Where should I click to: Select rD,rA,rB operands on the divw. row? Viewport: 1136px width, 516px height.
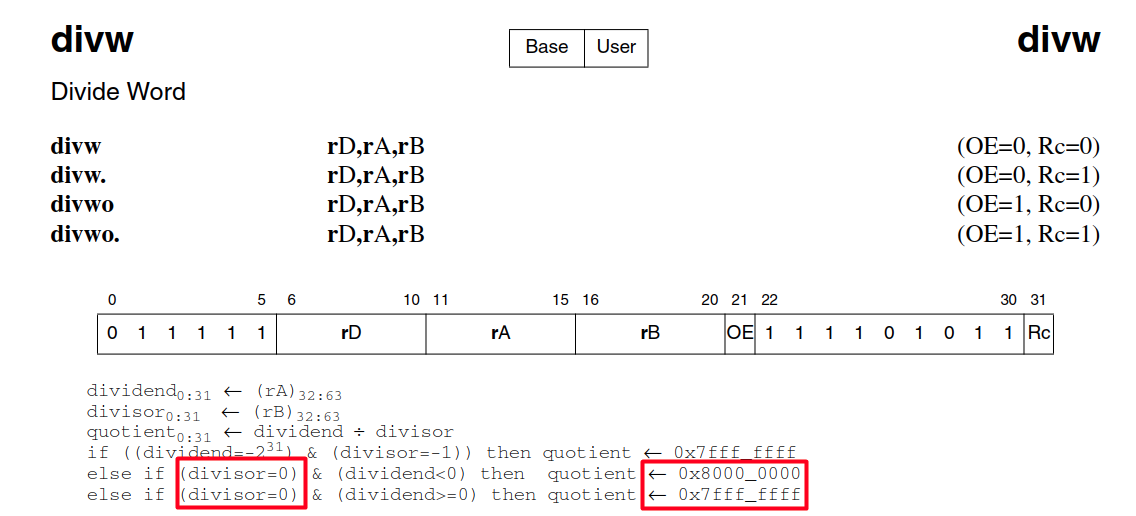point(376,176)
